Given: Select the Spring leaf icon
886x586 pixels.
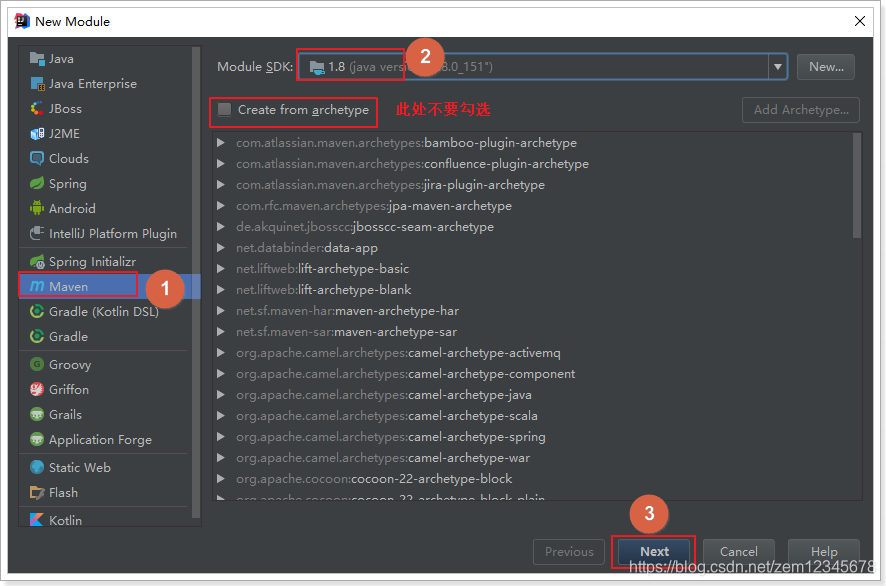Looking at the screenshot, I should [x=37, y=184].
